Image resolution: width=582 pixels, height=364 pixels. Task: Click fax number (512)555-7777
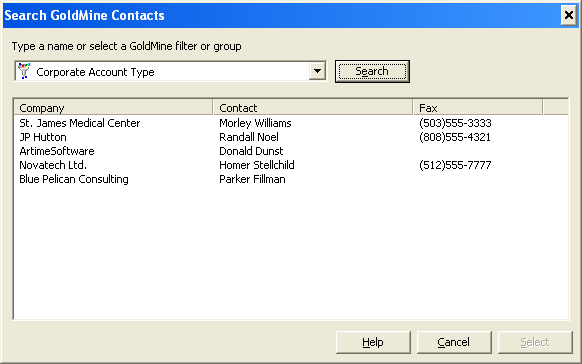(455, 165)
